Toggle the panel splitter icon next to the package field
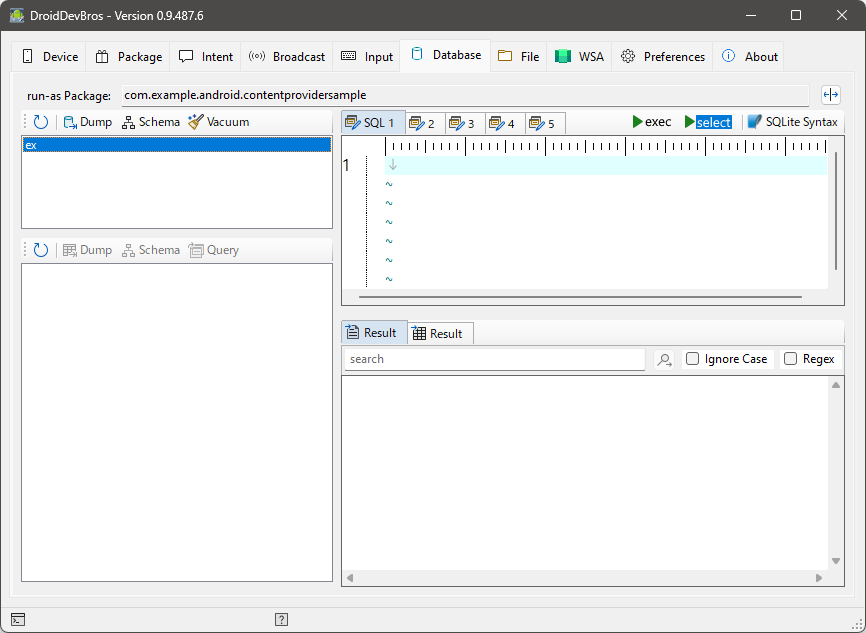This screenshot has height=633, width=866. pos(830,94)
